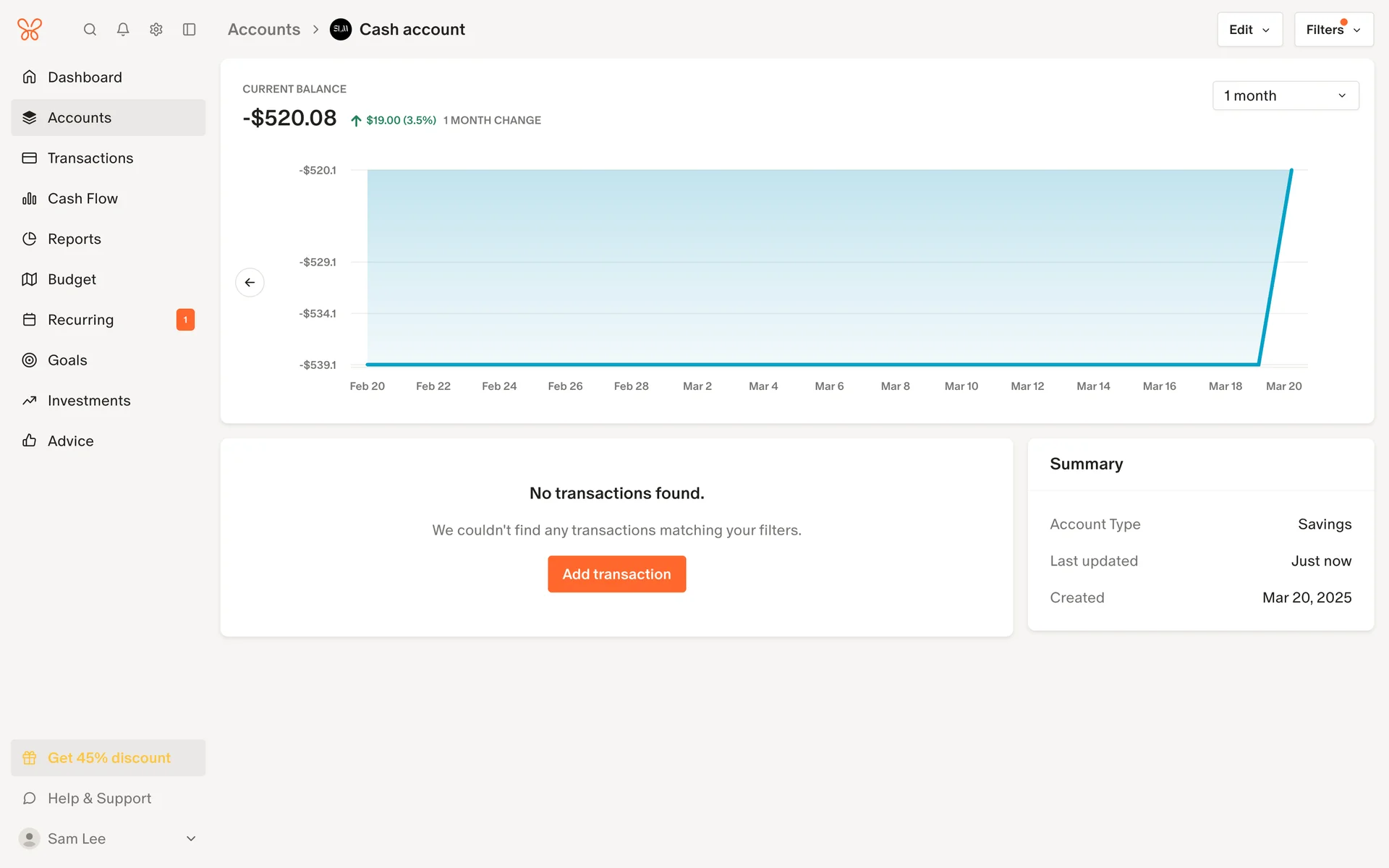Image resolution: width=1389 pixels, height=868 pixels.
Task: Click Accounts breadcrumb link
Action: tap(264, 30)
